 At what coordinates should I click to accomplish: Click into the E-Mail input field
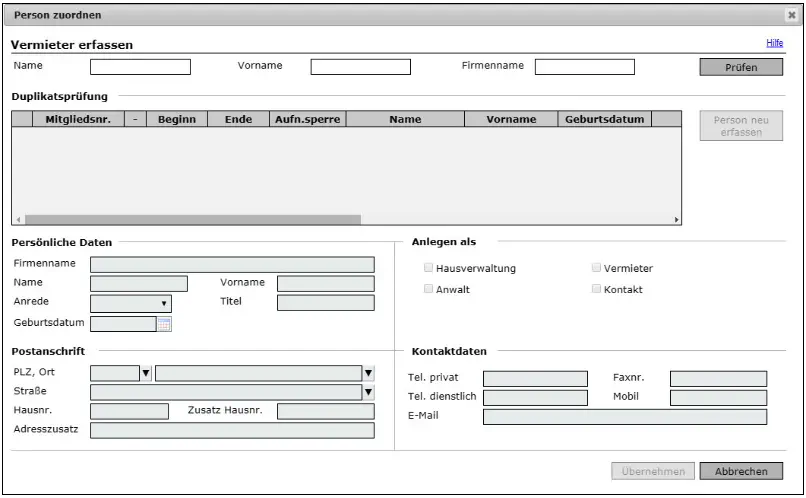[x=624, y=417]
